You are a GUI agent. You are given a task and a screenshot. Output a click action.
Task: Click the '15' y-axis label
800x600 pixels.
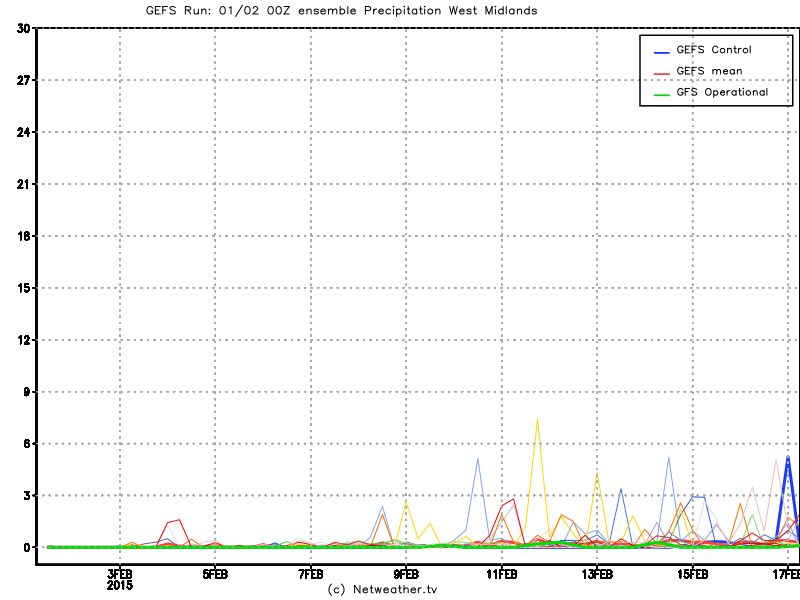click(x=23, y=288)
